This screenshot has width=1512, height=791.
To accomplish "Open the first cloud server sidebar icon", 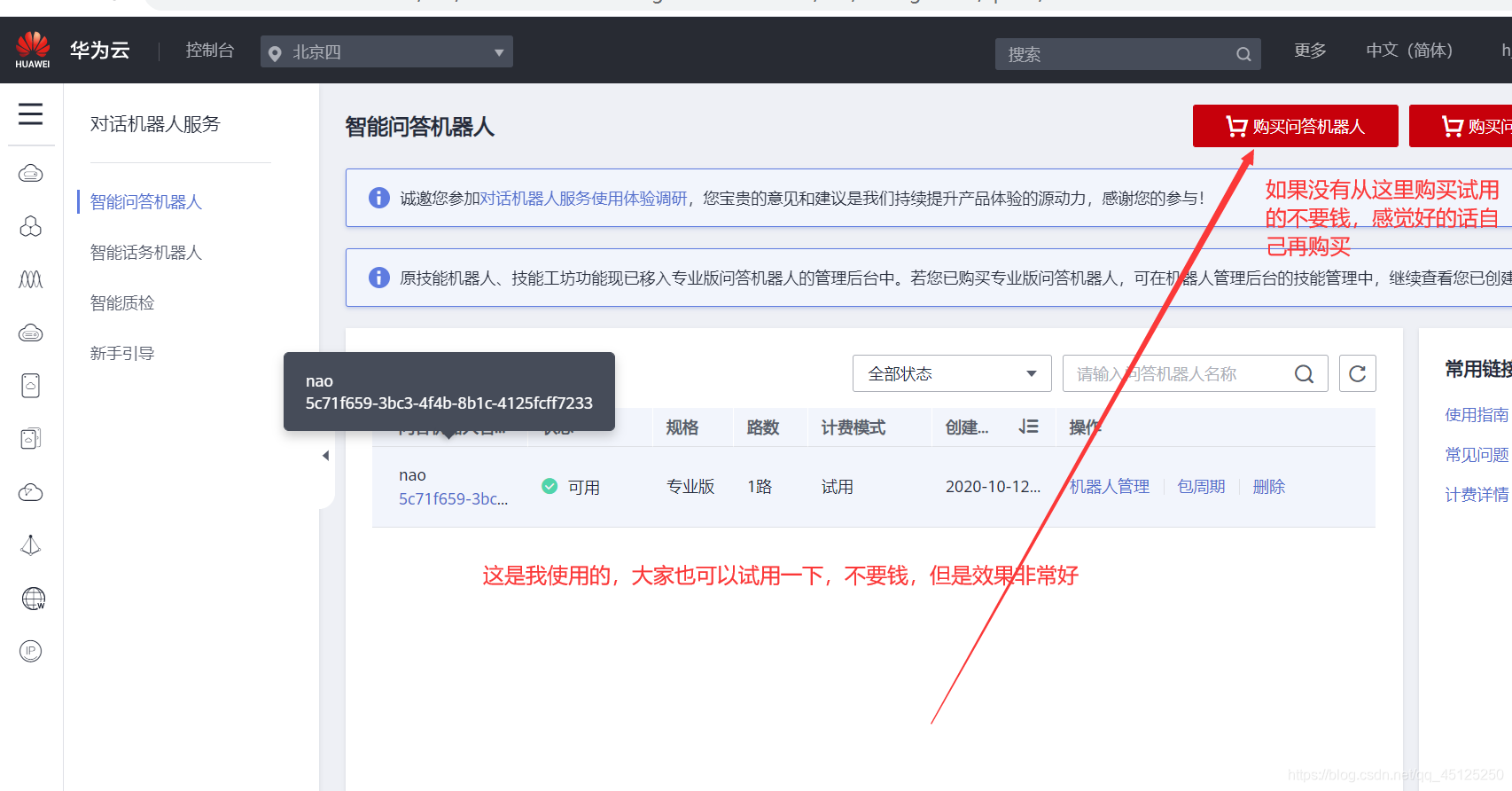I will [31, 173].
